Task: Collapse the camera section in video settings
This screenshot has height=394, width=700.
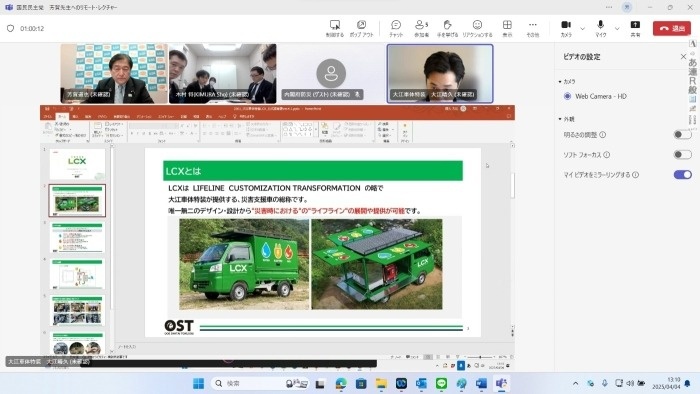Action: [560, 82]
